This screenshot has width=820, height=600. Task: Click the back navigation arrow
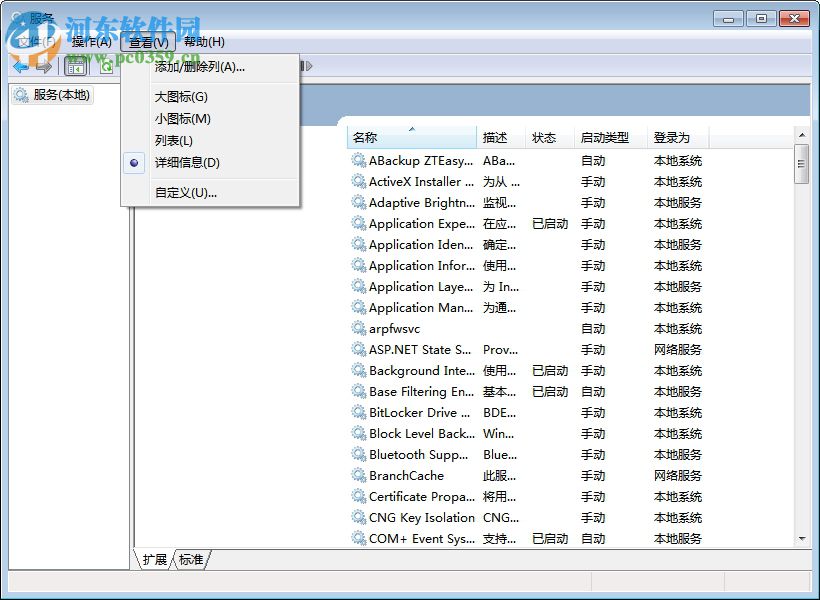pos(22,66)
